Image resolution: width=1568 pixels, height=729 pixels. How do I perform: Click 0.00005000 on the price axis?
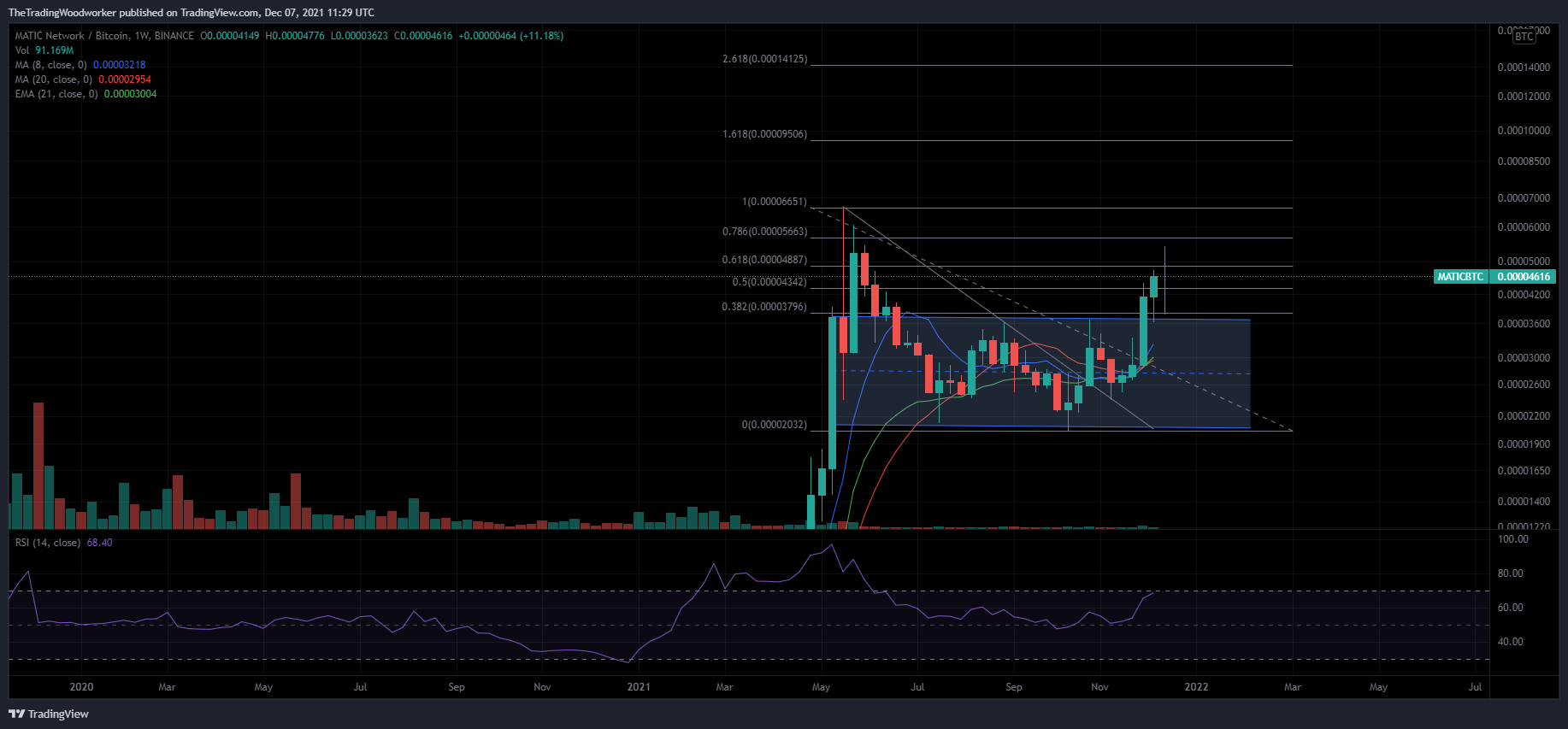coord(1524,262)
